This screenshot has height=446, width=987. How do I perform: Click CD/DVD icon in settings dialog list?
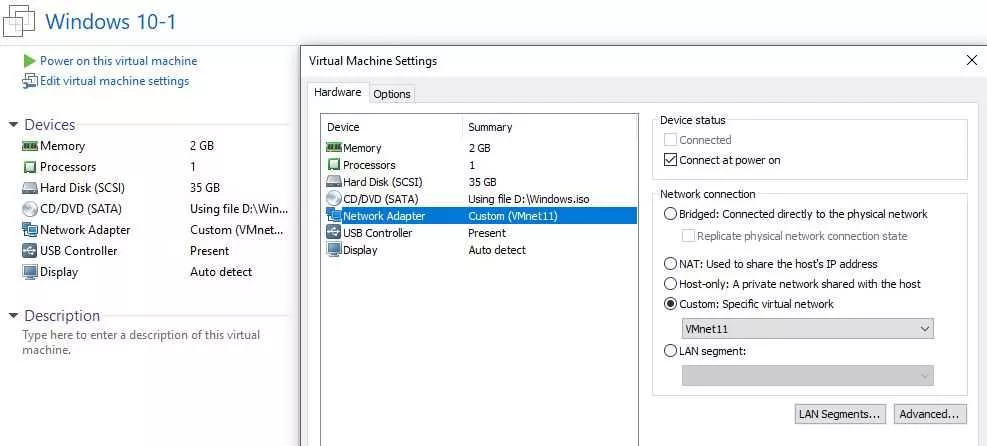(x=334, y=199)
